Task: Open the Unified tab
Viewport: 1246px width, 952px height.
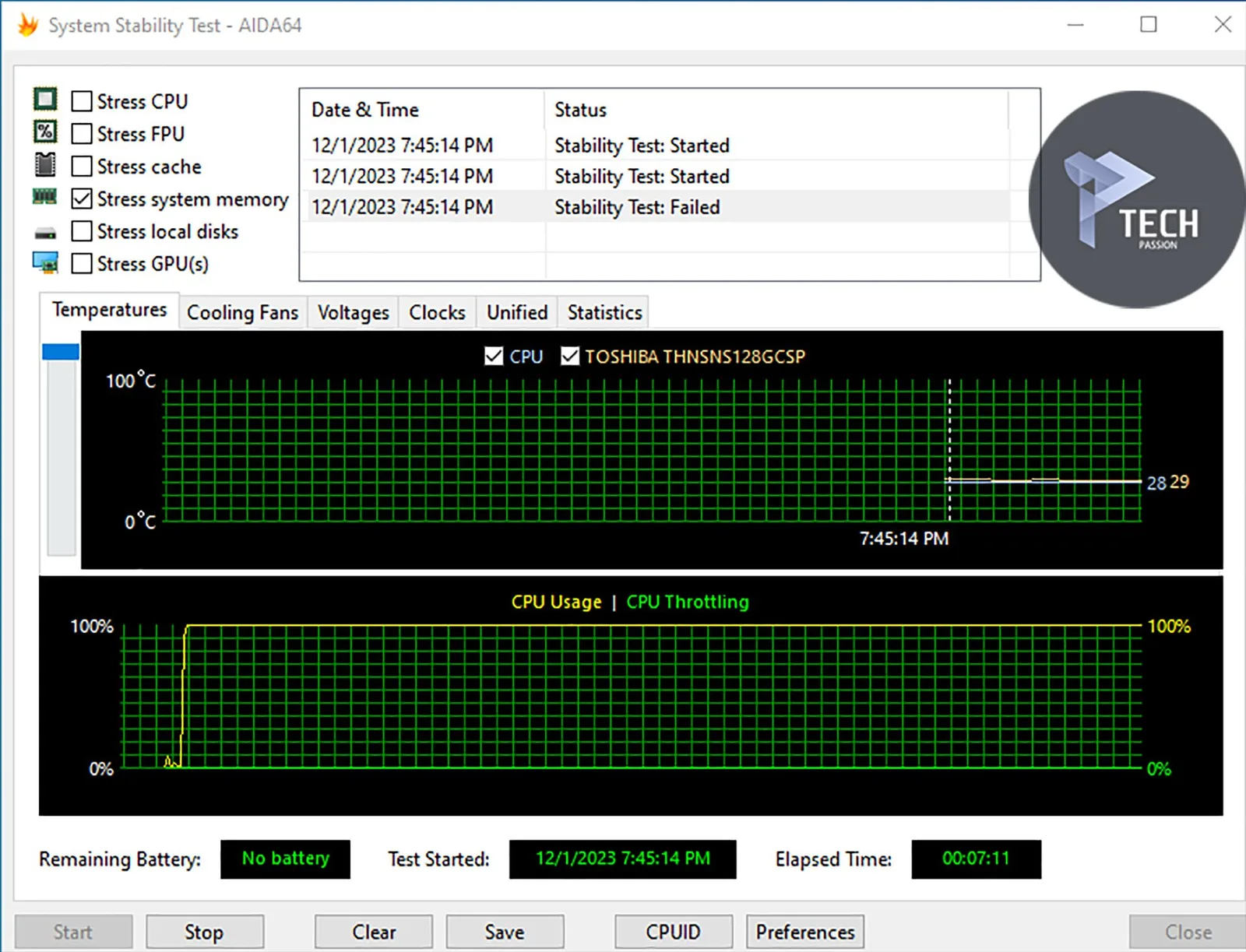Action: [517, 313]
